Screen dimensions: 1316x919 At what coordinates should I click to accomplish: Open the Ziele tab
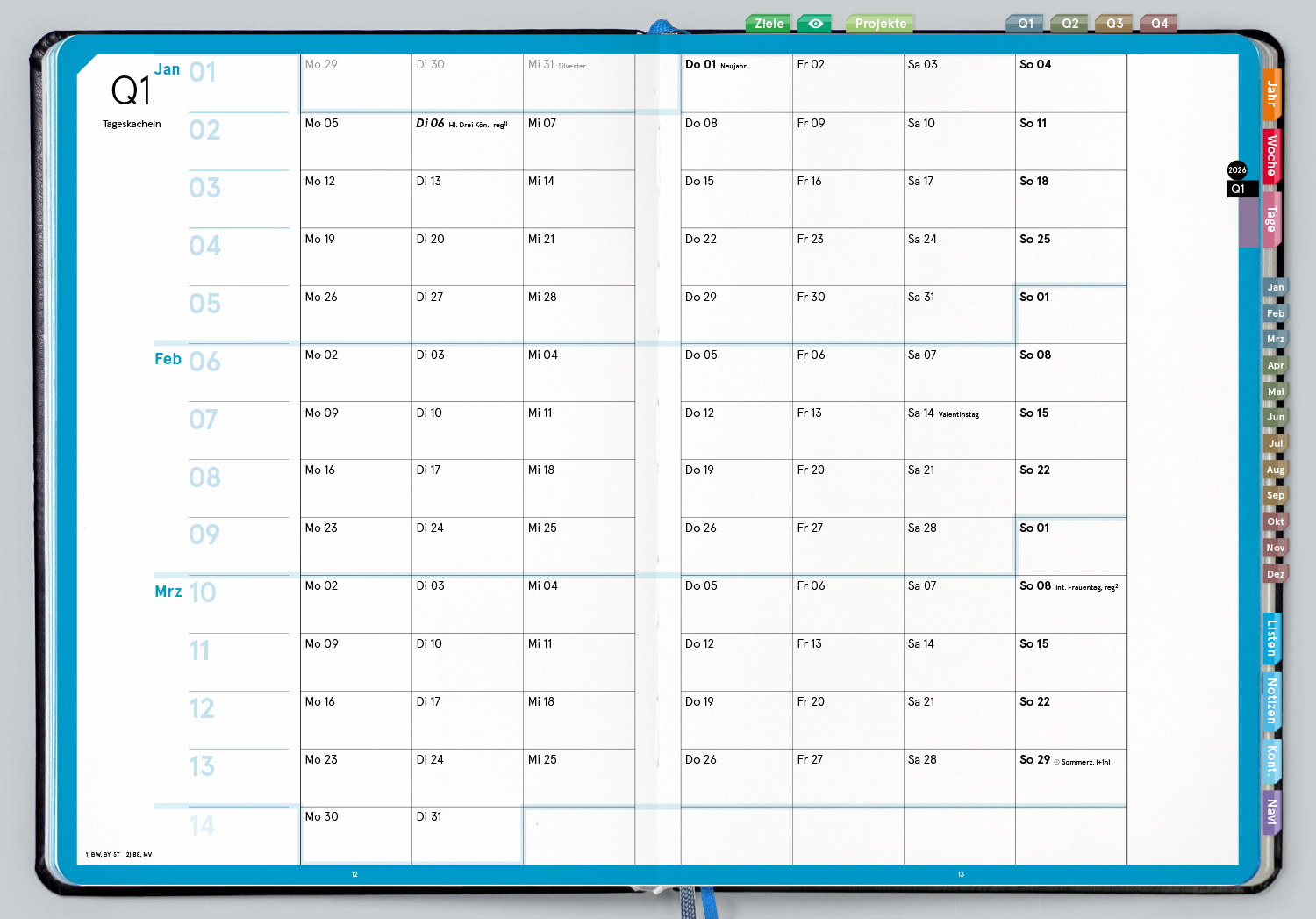pyautogui.click(x=769, y=24)
